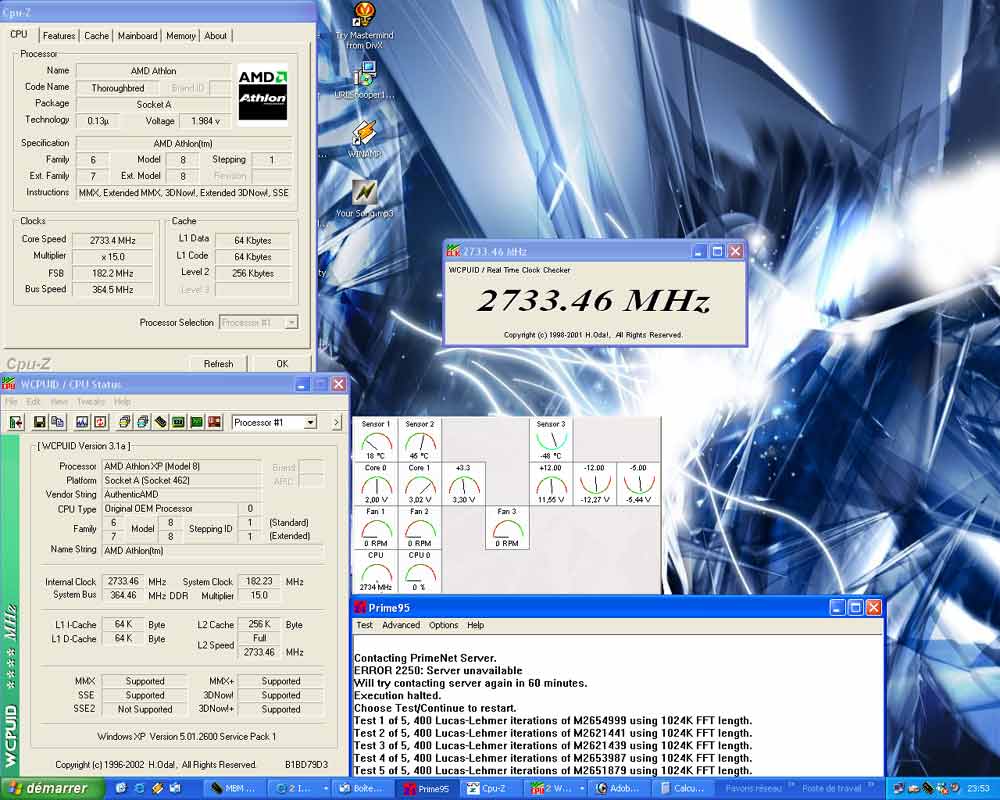
Task: Open the Advanced menu in Prime95
Action: [x=401, y=625]
